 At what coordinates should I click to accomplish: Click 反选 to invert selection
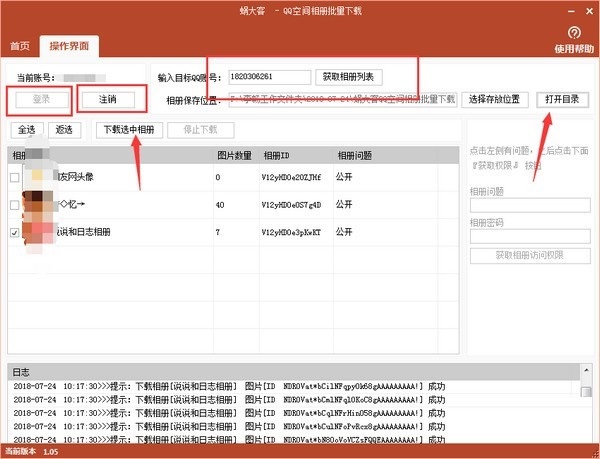click(64, 130)
